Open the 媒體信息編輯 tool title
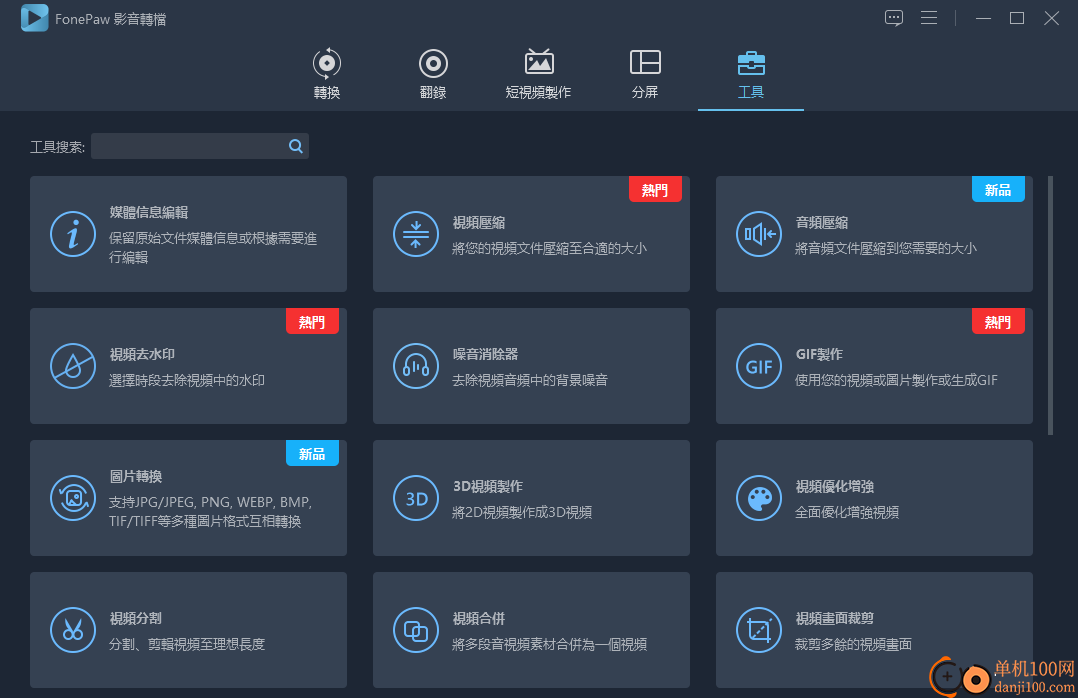The height and width of the screenshot is (698, 1078). click(148, 212)
